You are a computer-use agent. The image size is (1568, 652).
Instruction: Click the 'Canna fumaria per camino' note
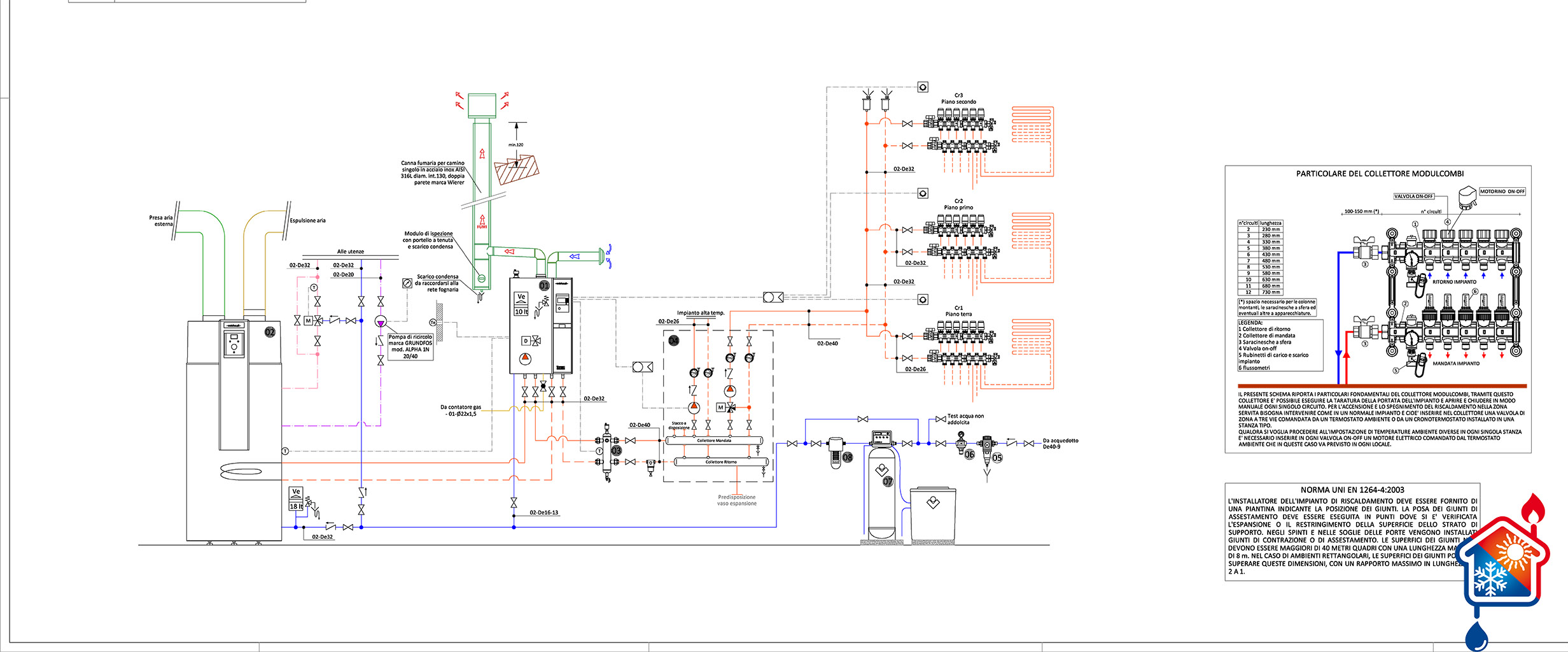tap(433, 173)
